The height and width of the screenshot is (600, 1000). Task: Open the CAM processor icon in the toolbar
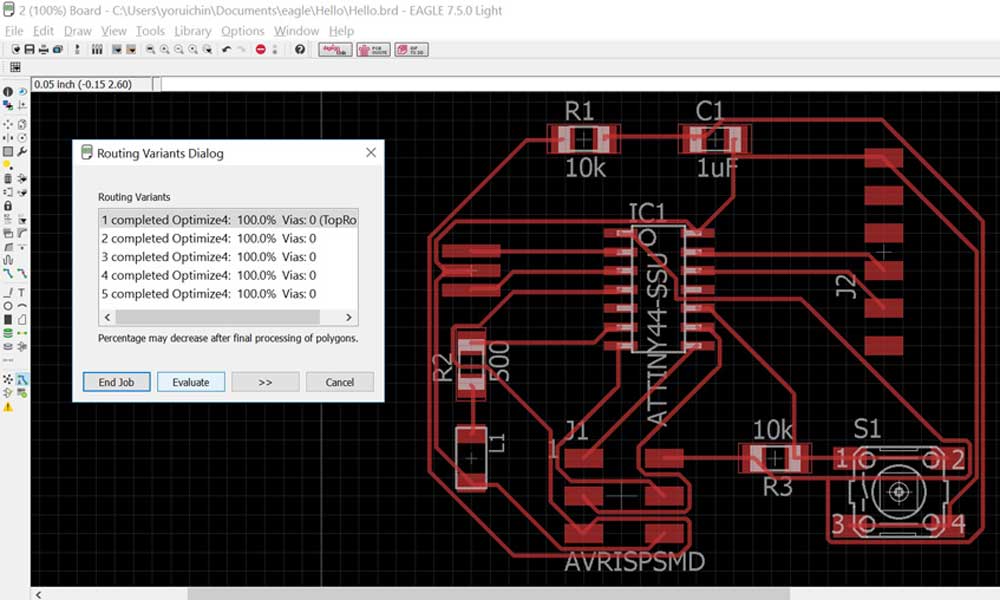tap(57, 49)
